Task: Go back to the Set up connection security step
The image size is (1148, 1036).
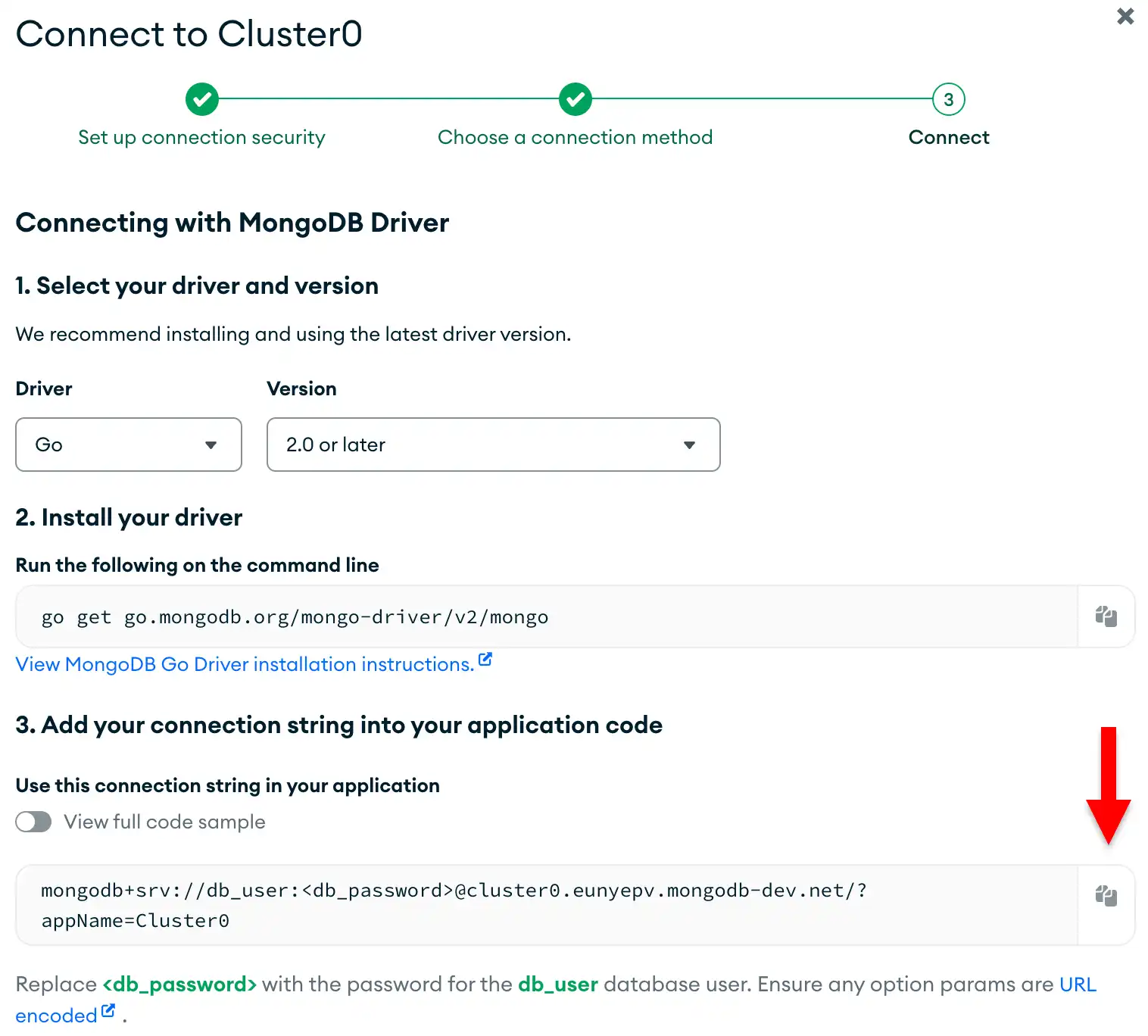Action: tap(201, 137)
